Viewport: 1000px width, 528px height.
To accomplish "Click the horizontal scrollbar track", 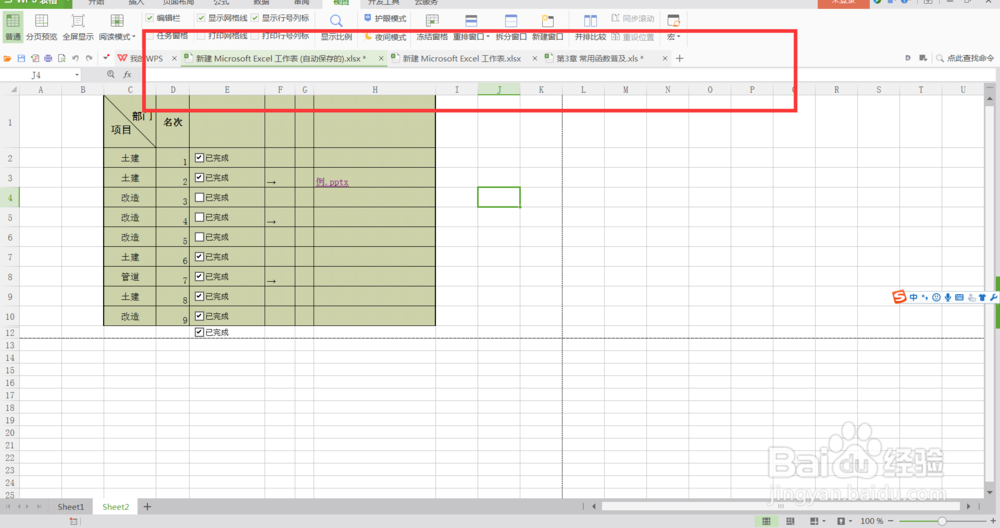I will pyautogui.click(x=781, y=506).
